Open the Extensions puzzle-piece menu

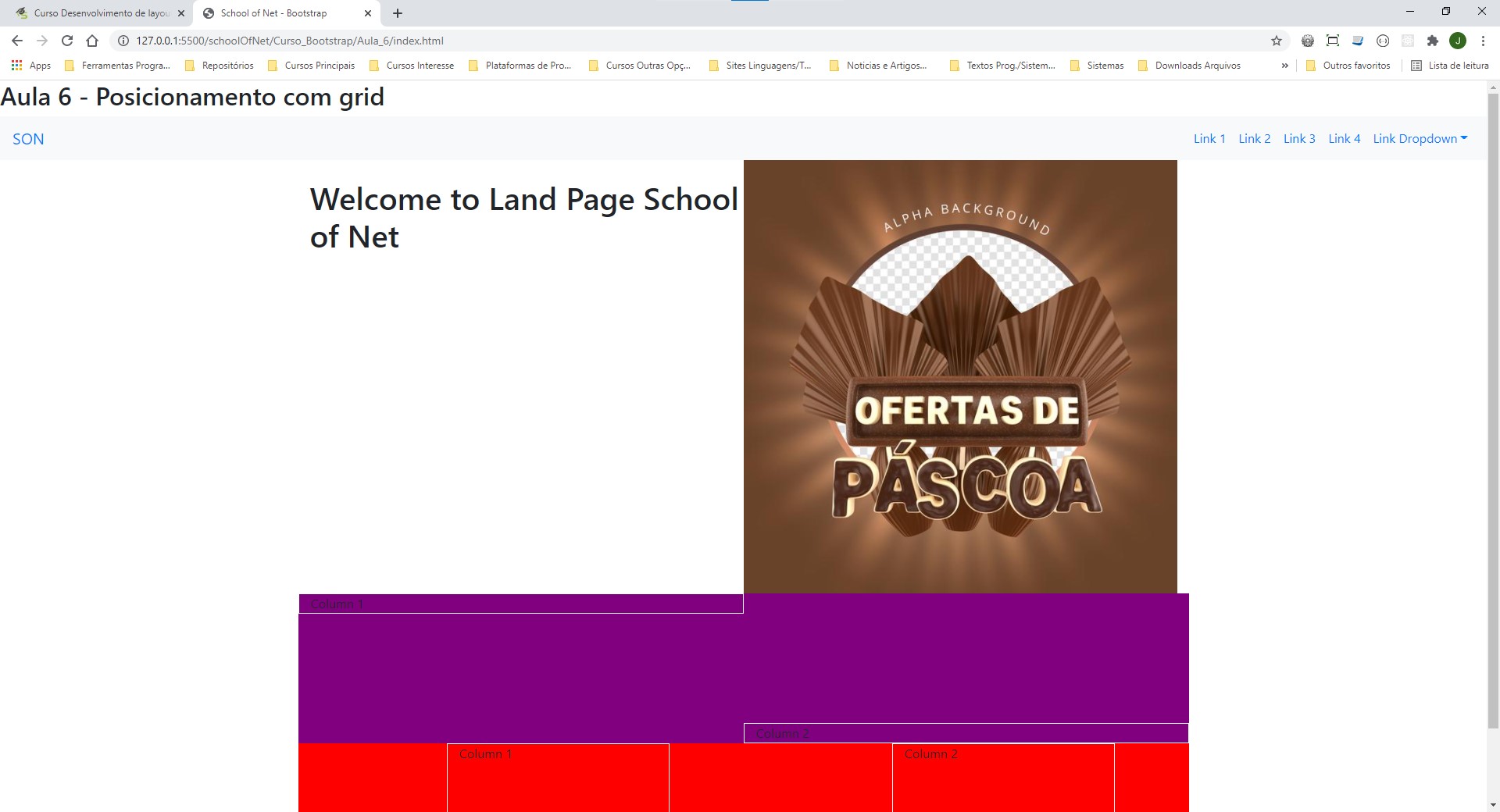coord(1433,41)
